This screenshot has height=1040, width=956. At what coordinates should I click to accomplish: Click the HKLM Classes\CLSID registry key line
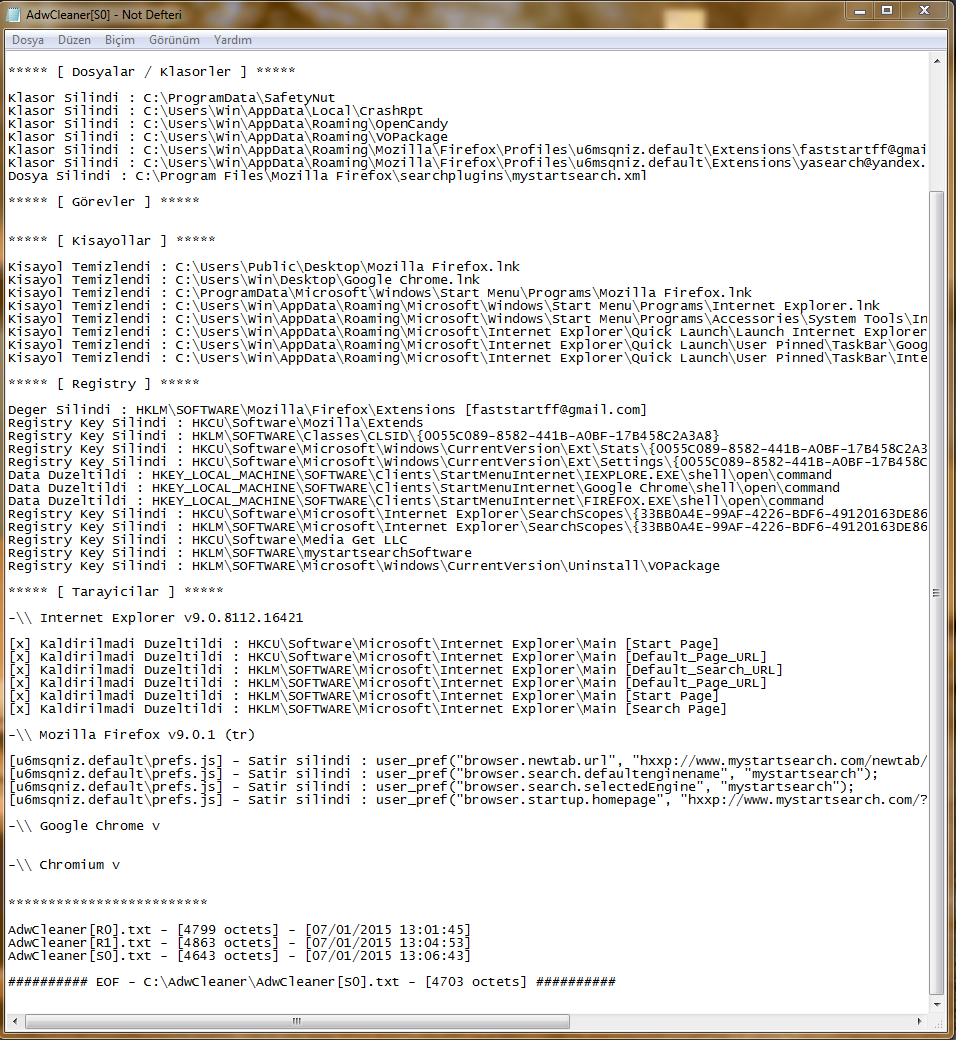click(x=364, y=436)
